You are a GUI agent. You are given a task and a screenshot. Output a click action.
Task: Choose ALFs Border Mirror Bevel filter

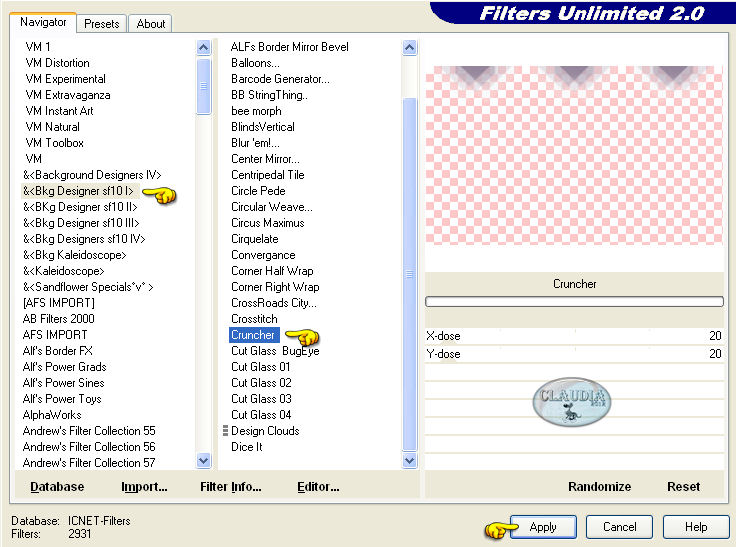pyautogui.click(x=290, y=47)
